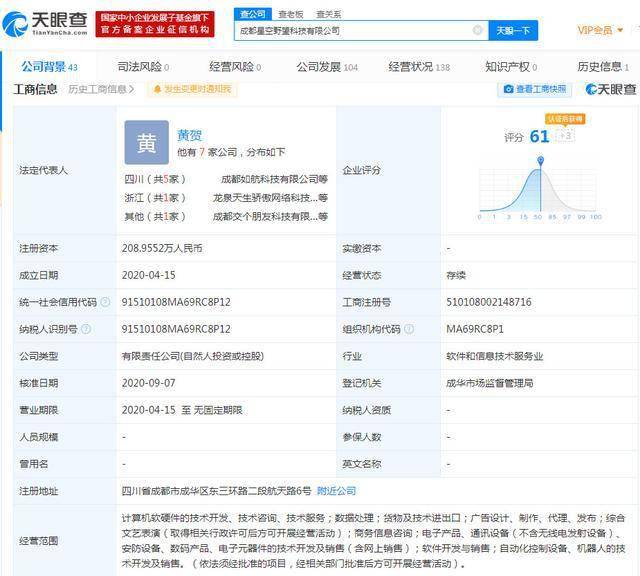Viewport: 640px width, 576px height.
Task: Click help icon beside 组织机构代码
Action: (409, 329)
